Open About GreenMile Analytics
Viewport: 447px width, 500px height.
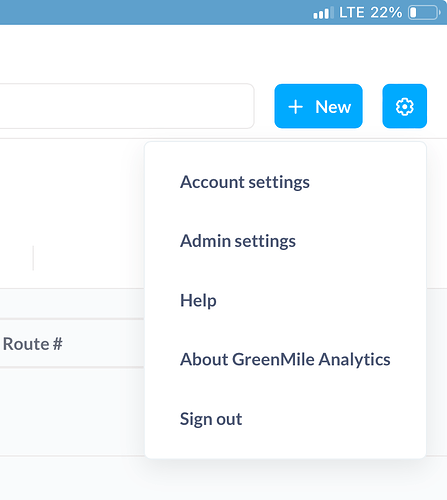[285, 359]
